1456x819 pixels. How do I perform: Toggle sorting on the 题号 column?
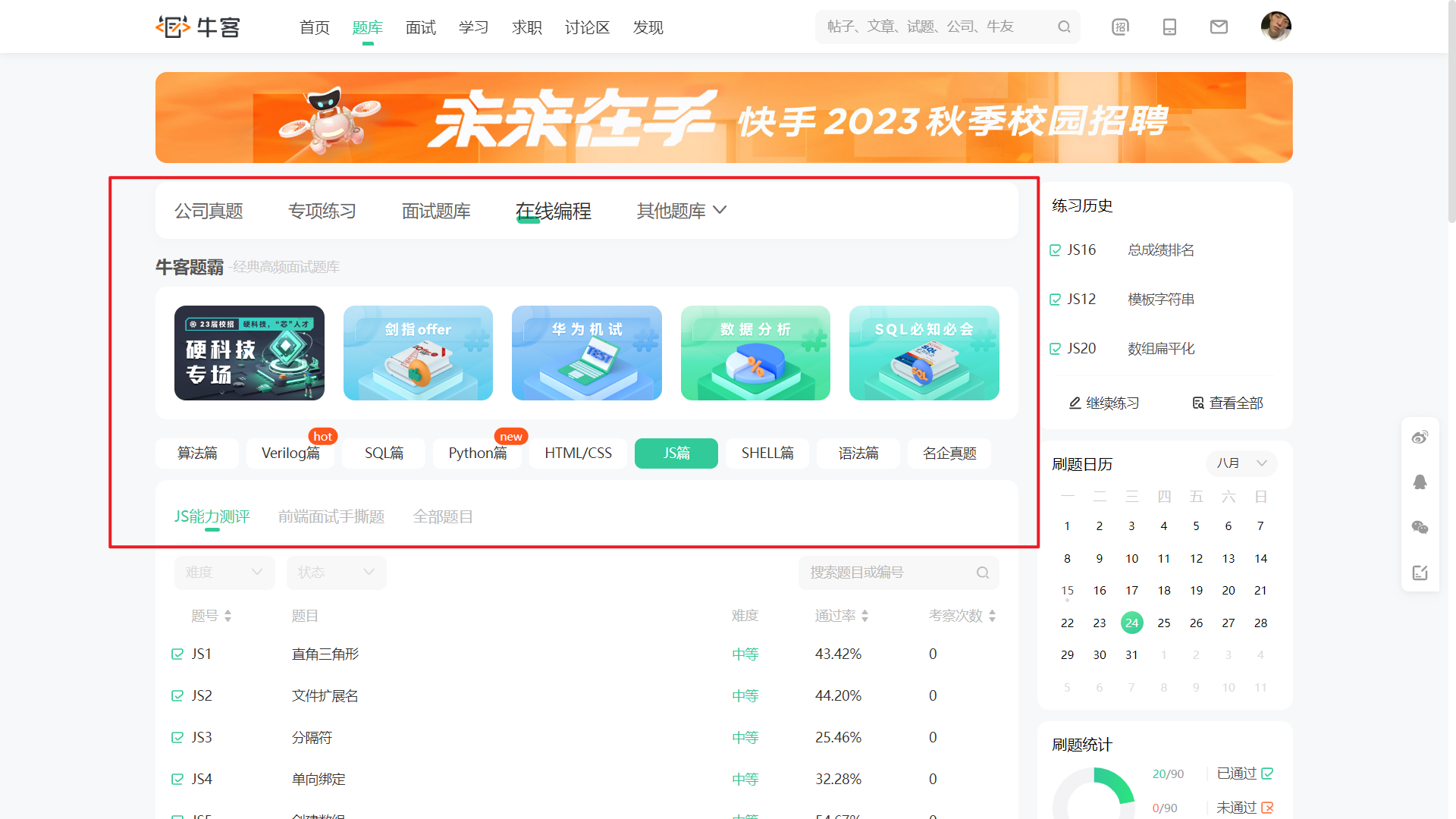(229, 616)
